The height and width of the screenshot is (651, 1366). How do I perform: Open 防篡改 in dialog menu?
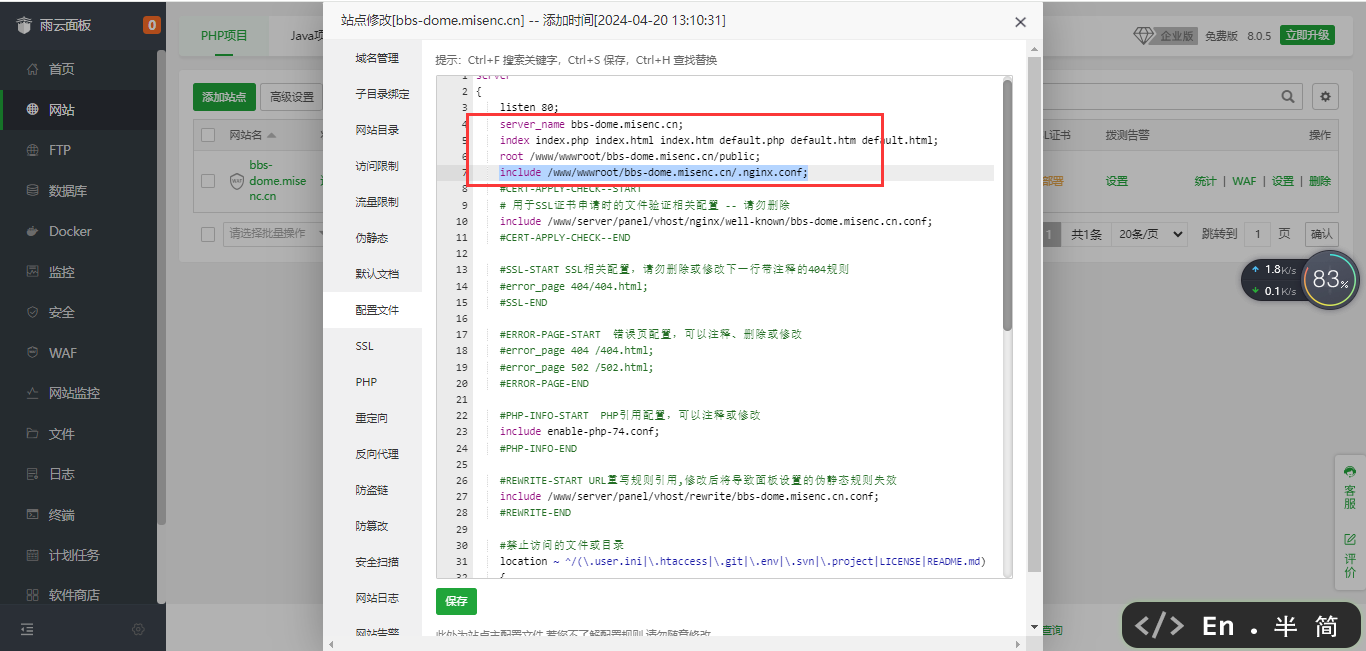pyautogui.click(x=371, y=526)
